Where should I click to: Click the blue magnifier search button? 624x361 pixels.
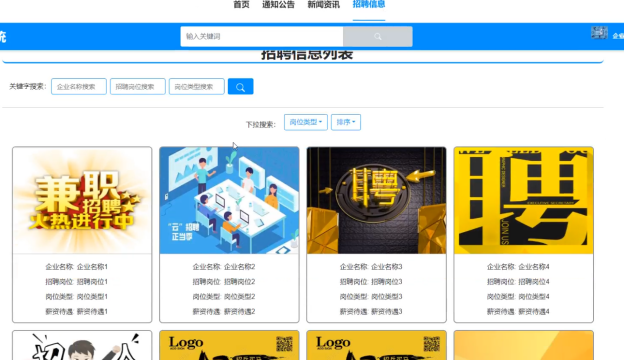[240, 87]
